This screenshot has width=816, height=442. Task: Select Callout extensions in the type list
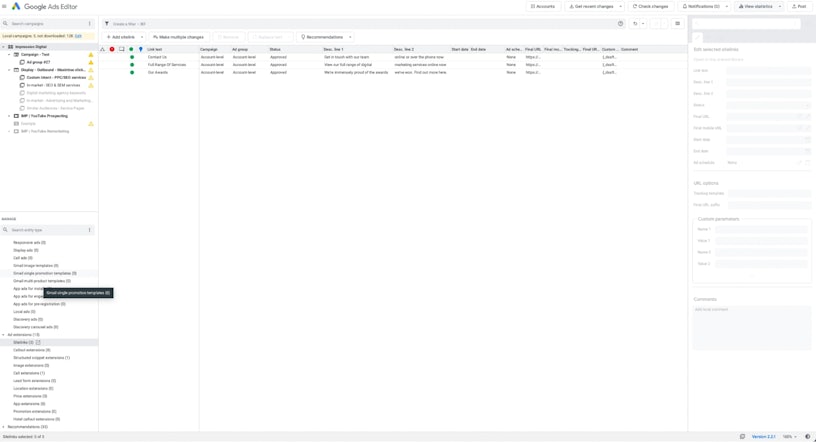coord(31,350)
